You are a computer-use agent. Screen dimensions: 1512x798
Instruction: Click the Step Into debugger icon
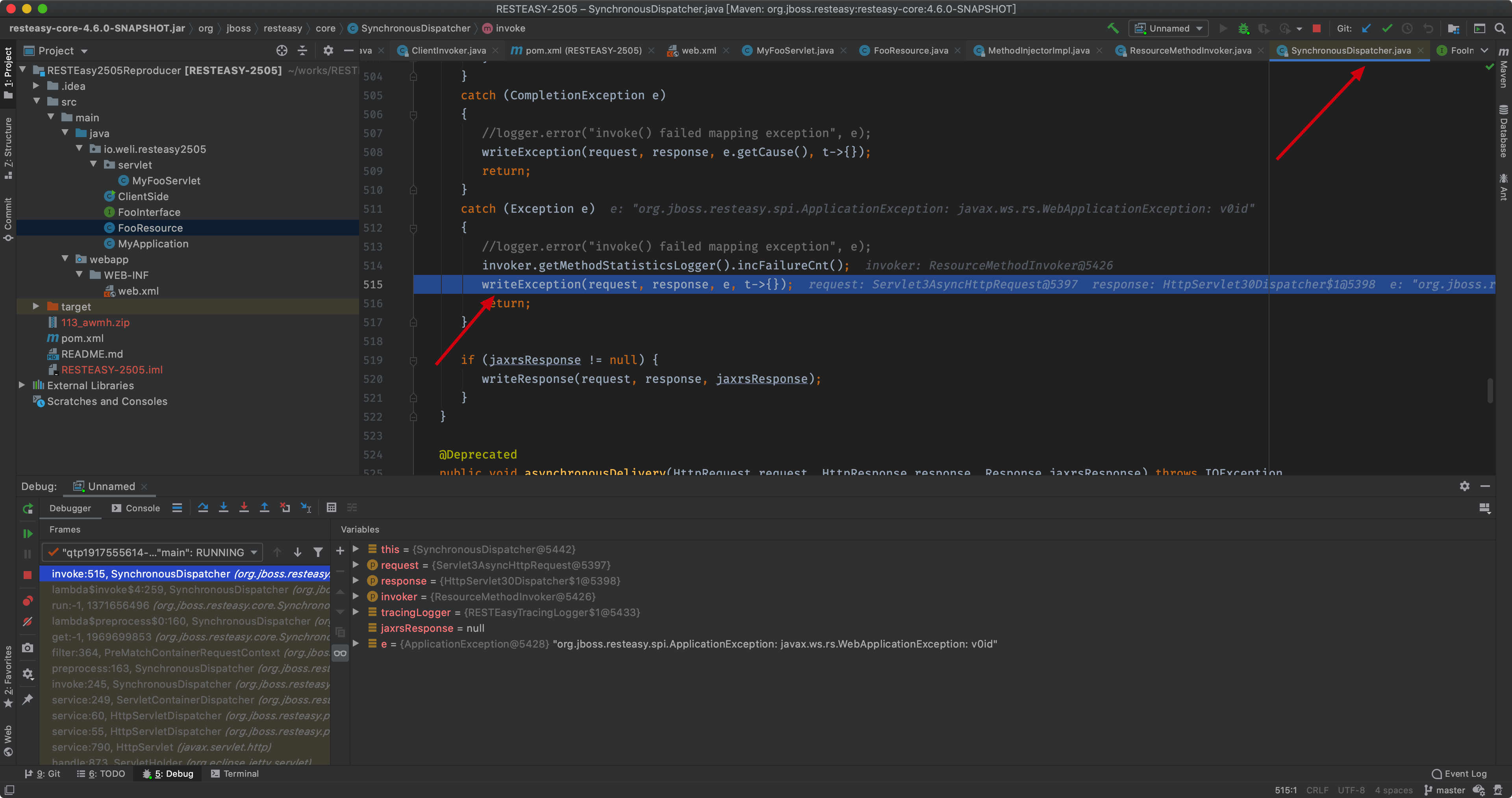[x=224, y=508]
